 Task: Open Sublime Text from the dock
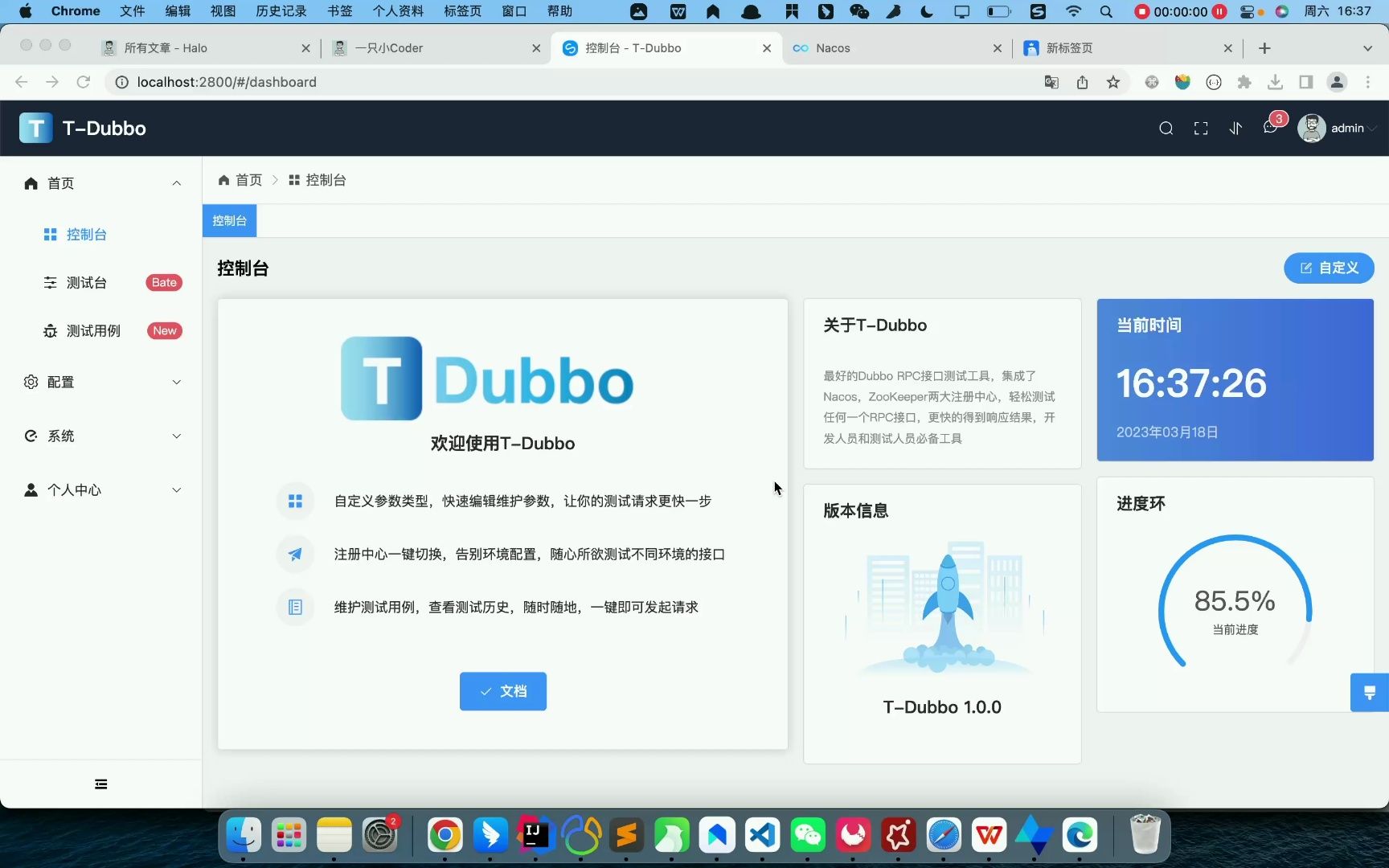click(626, 836)
